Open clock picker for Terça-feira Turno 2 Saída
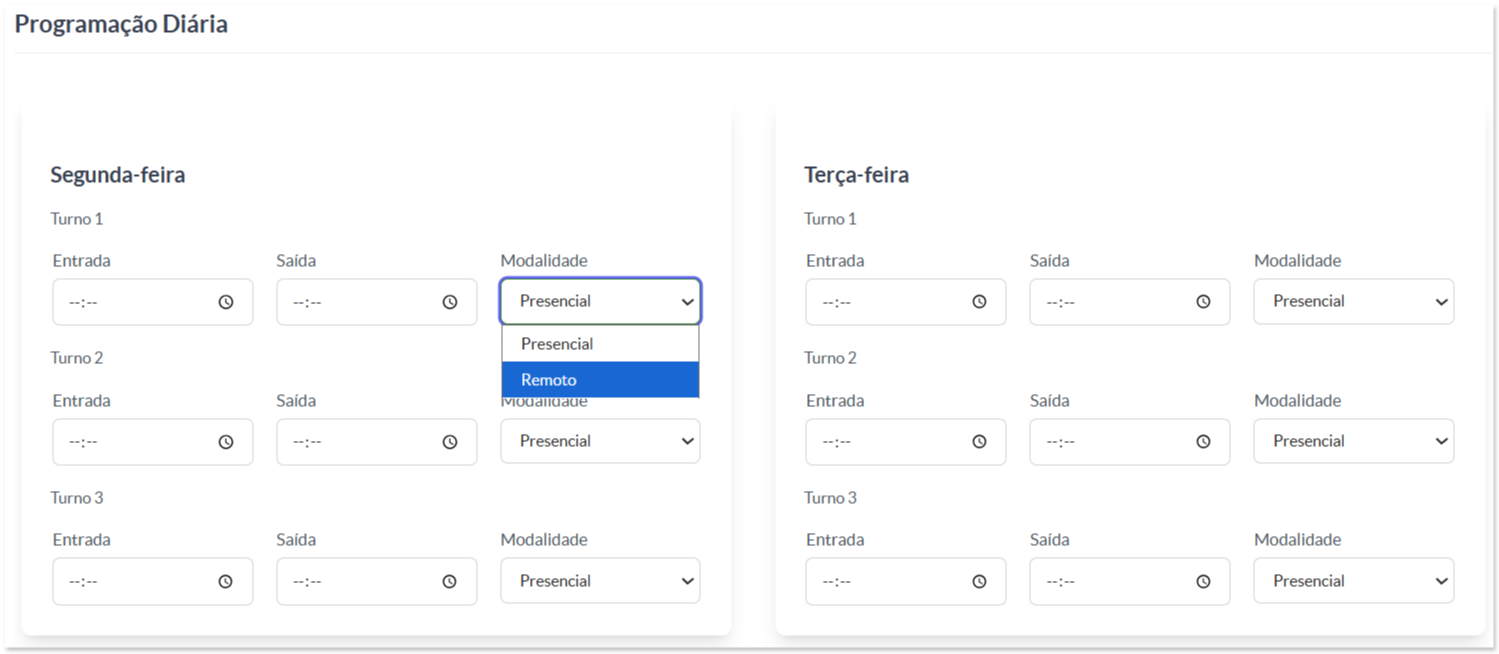The height and width of the screenshot is (654, 1499). pos(1204,442)
